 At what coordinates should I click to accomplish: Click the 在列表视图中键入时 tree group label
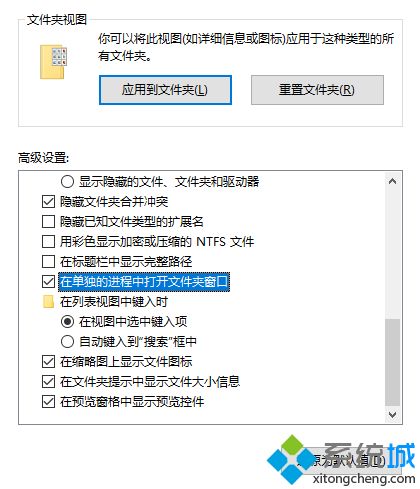coord(114,302)
